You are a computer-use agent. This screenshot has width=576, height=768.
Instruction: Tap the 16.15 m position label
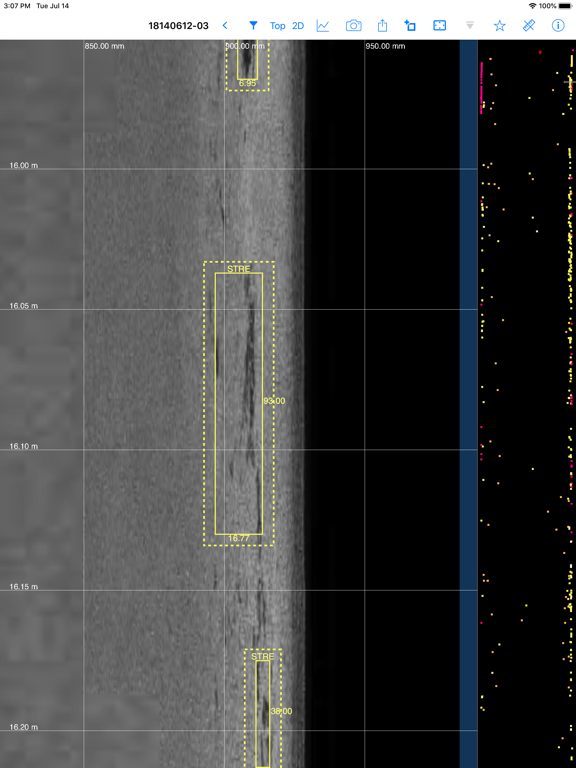coord(24,586)
